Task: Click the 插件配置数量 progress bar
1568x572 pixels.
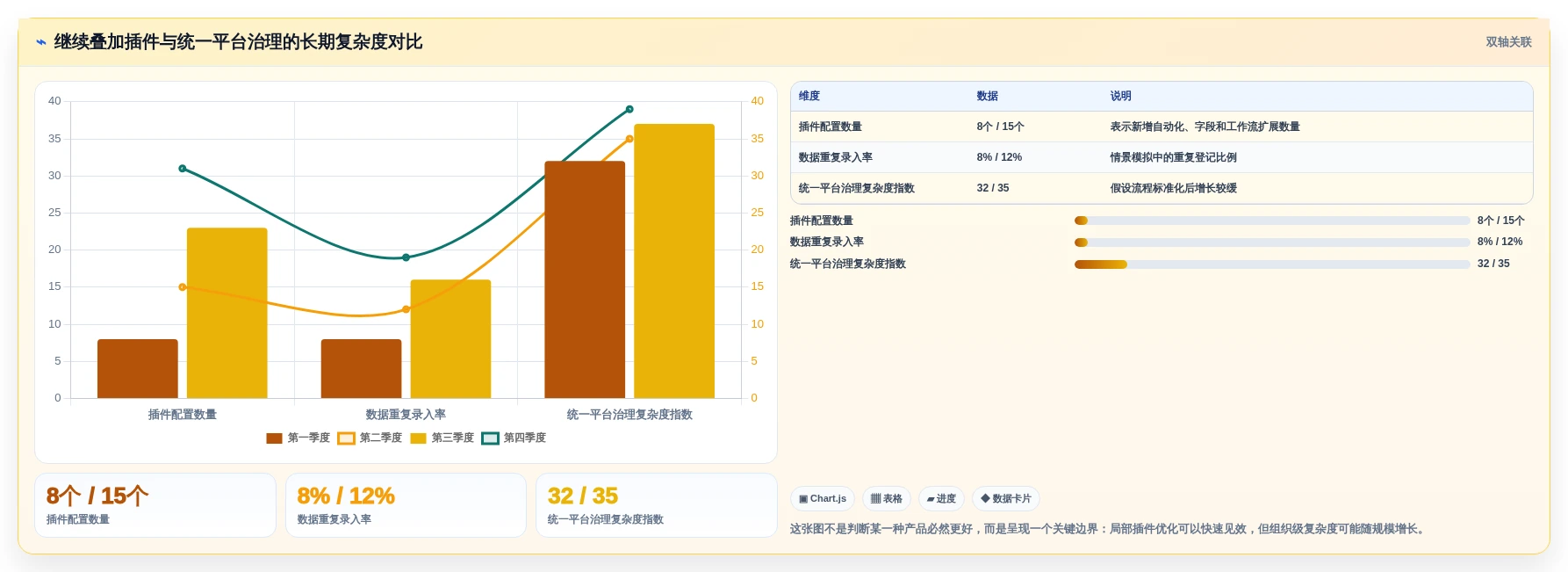Action: click(1272, 221)
